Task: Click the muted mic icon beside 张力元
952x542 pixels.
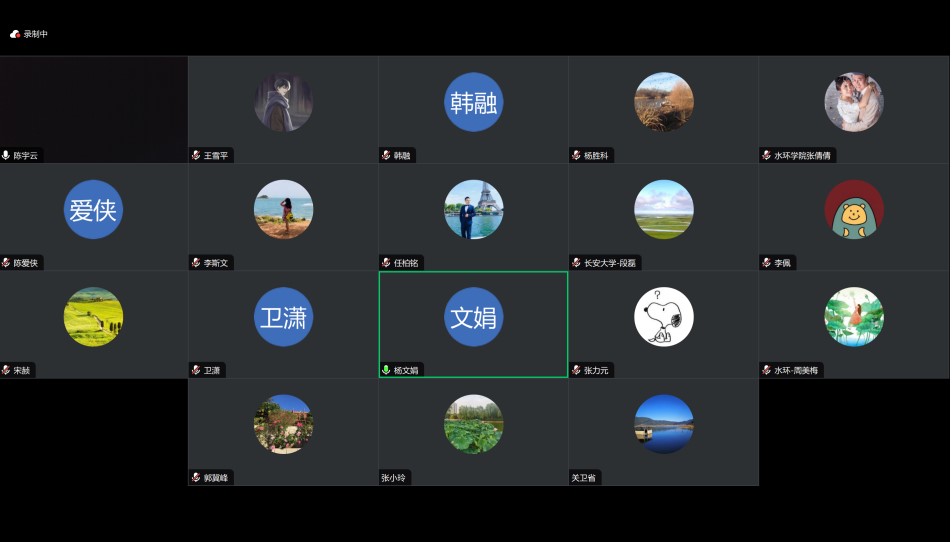Action: pos(576,370)
